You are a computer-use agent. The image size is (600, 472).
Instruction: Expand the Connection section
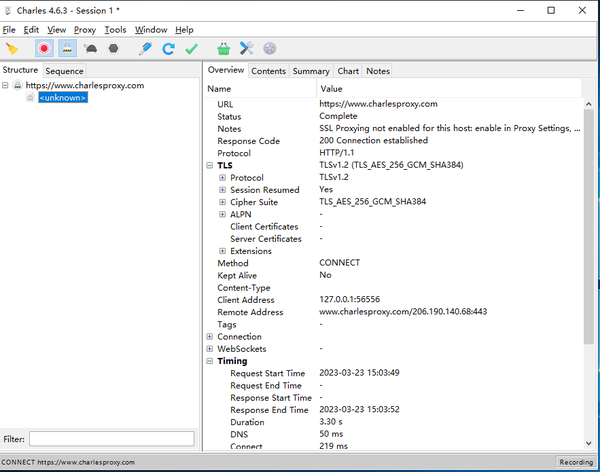(210, 337)
